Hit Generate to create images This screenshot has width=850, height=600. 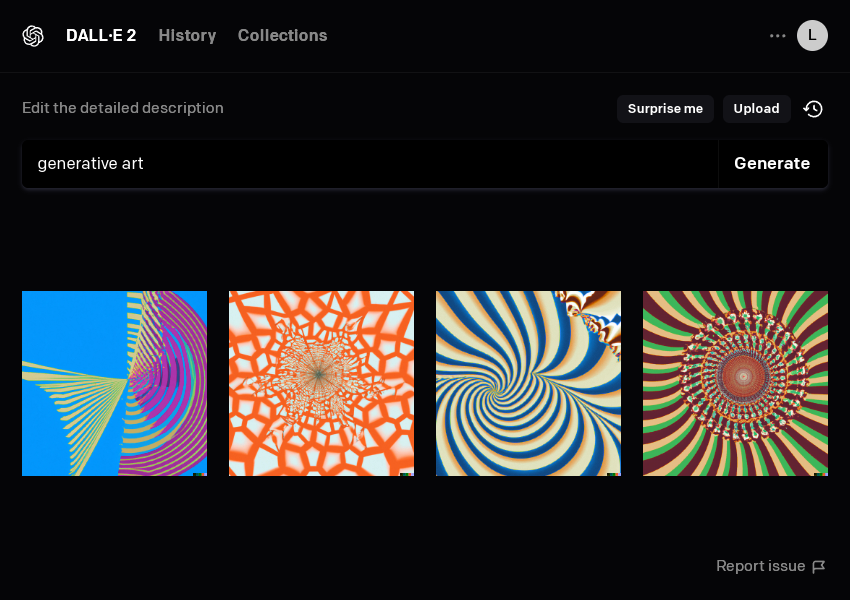point(772,164)
